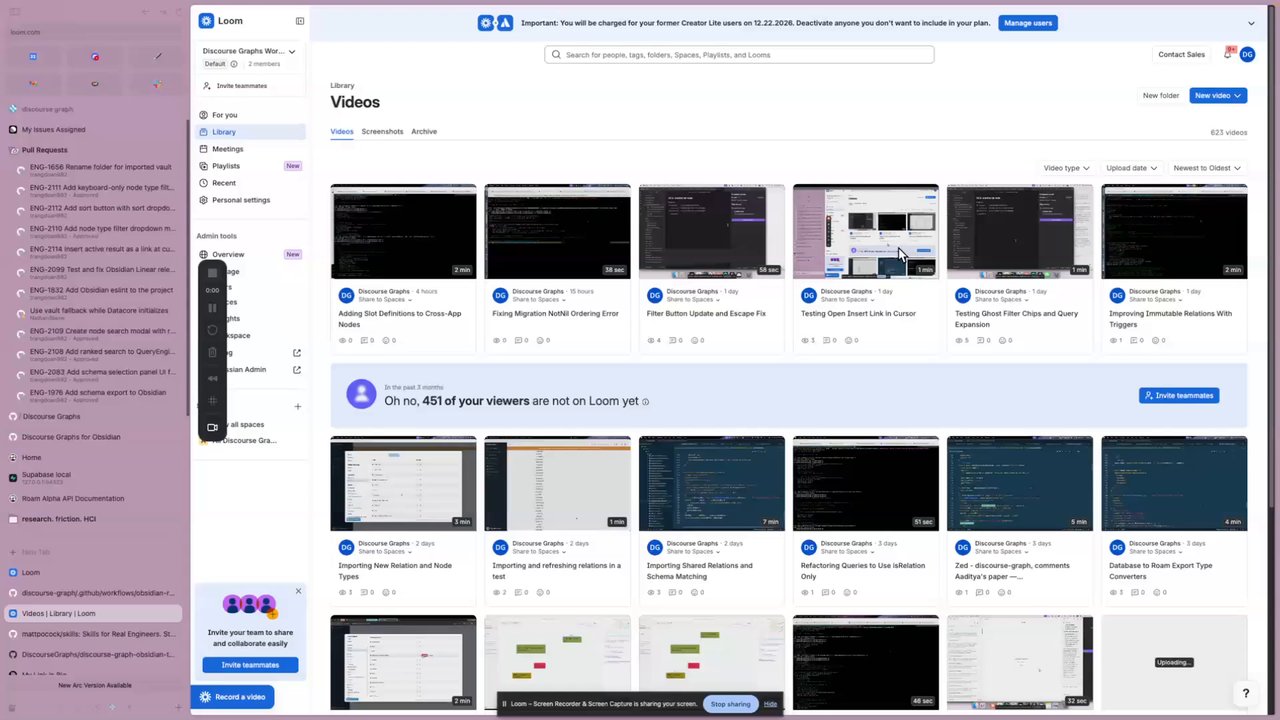The image size is (1280, 720).
Task: Toggle the camera icon in the recording control bar
Action: coord(212,427)
